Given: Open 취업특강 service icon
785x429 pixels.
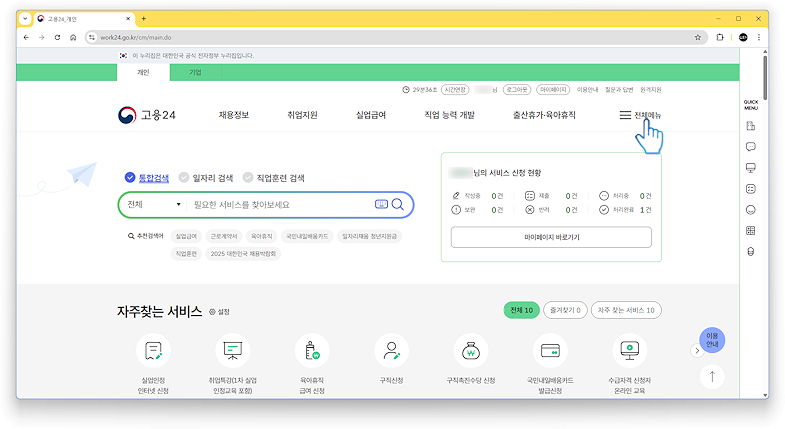Looking at the screenshot, I should 232,350.
